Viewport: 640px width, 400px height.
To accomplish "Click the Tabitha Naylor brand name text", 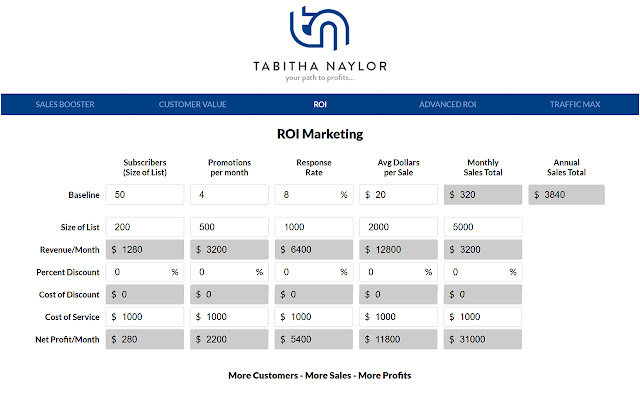I will (320, 66).
